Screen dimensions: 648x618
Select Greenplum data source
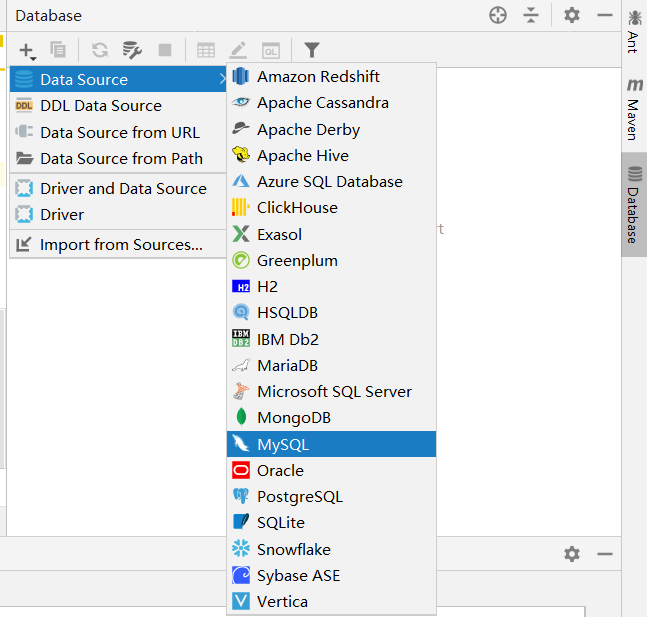coord(331,260)
